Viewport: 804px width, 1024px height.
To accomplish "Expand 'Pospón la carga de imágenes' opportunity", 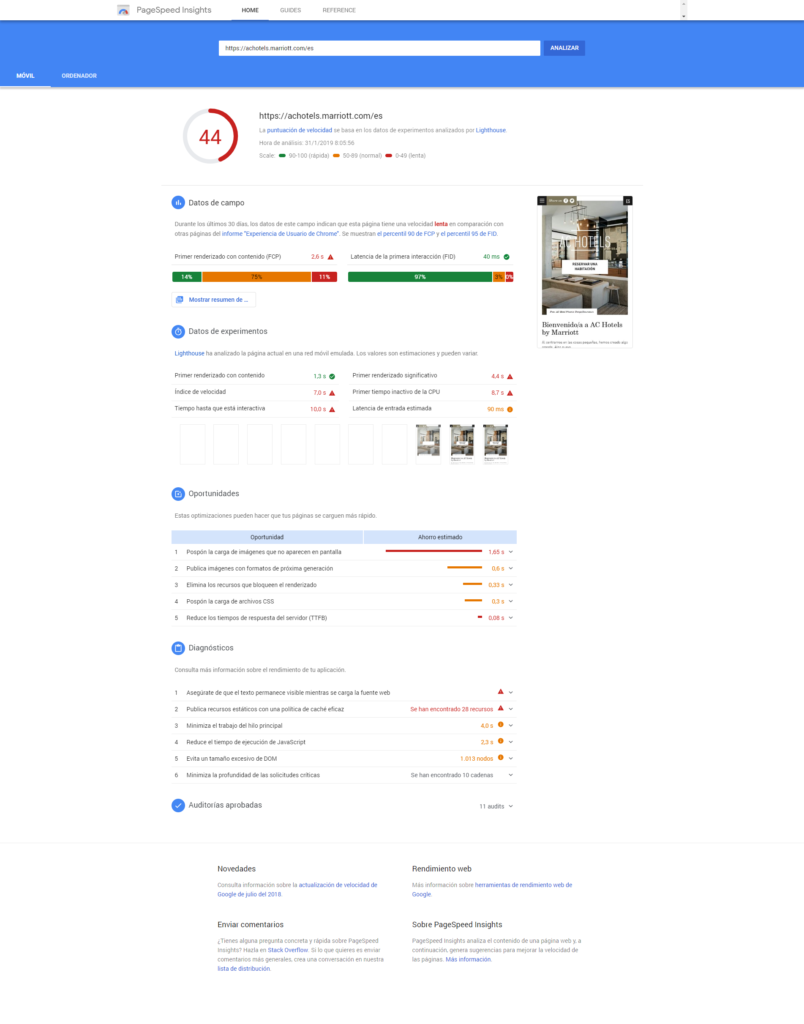I will tap(511, 552).
